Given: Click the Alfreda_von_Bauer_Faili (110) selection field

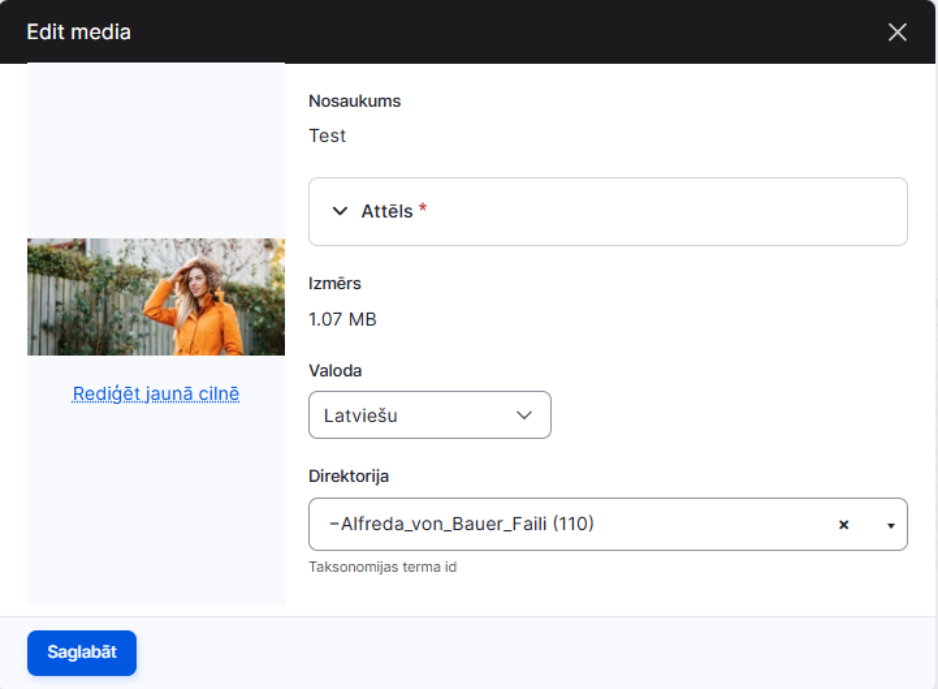Looking at the screenshot, I should point(608,524).
